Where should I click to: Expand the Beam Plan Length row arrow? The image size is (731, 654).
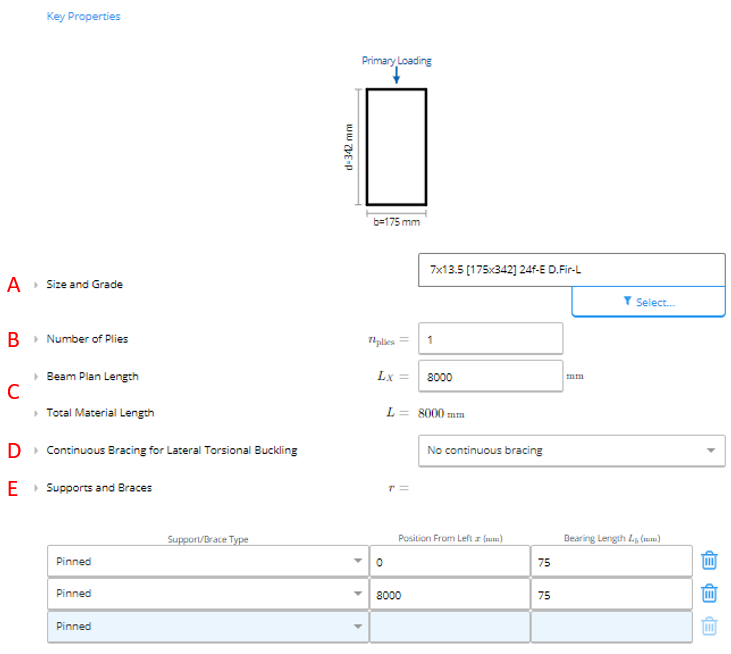[x=36, y=377]
